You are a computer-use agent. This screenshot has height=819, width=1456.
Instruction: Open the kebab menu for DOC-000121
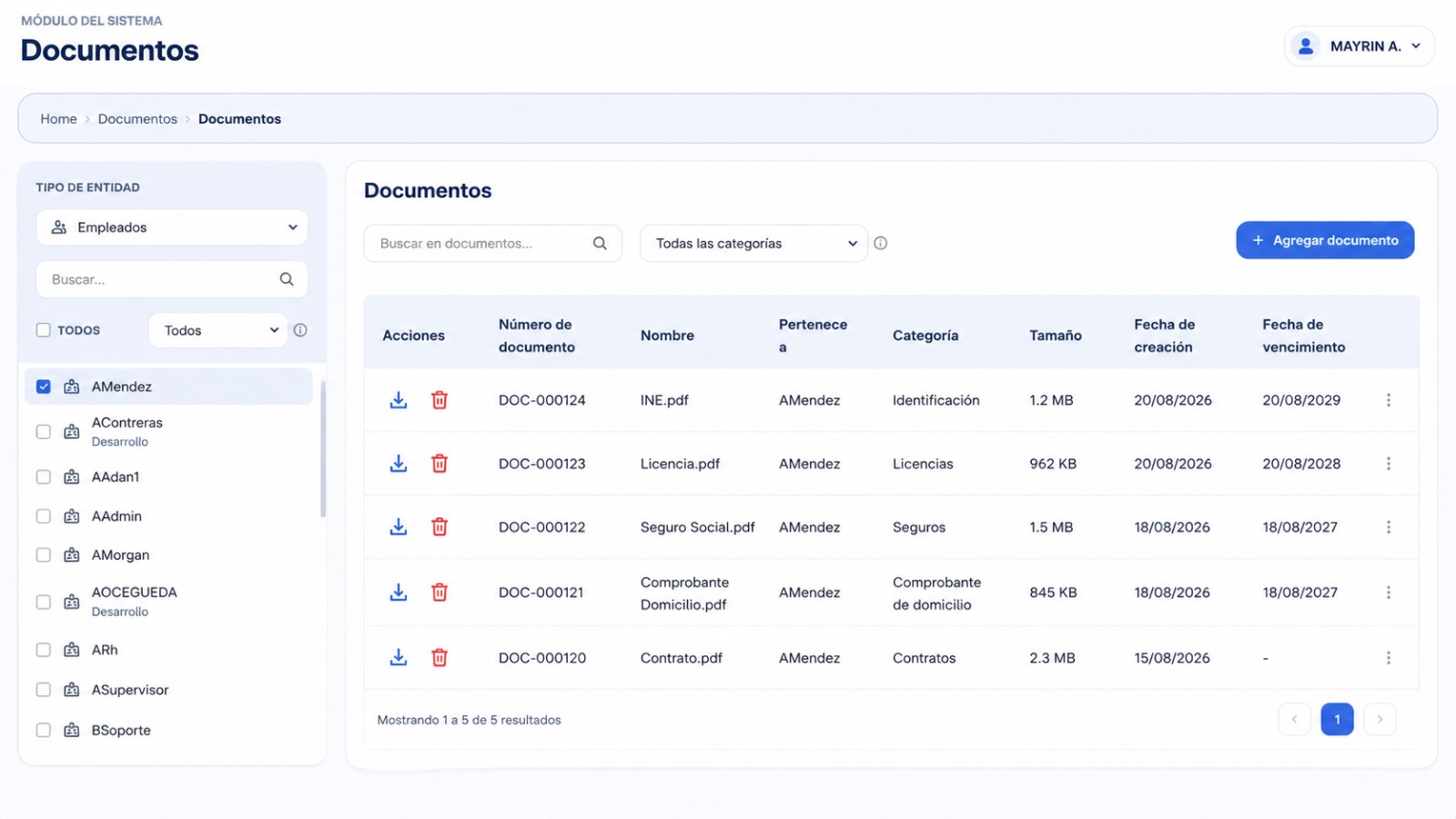coord(1389,592)
